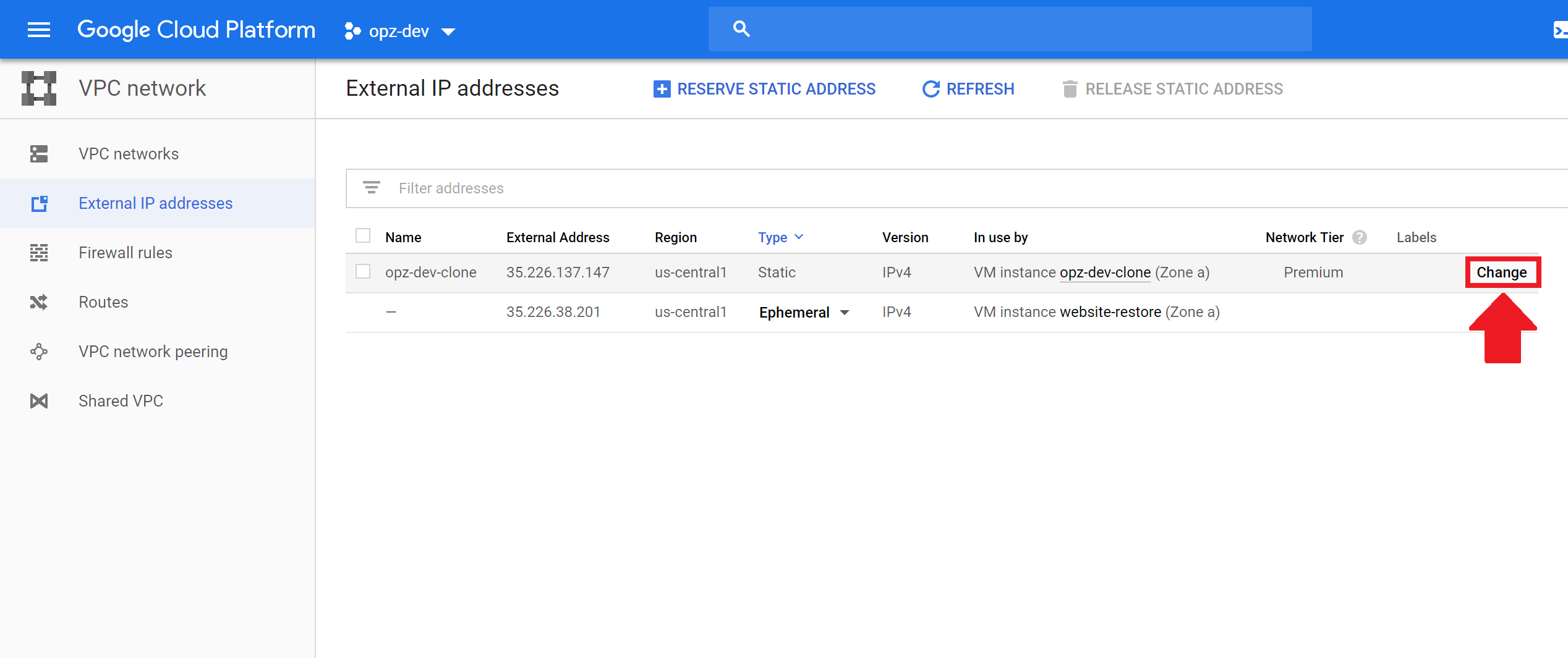Go to Firewall rules
This screenshot has width=1568, height=658.
(157, 253)
